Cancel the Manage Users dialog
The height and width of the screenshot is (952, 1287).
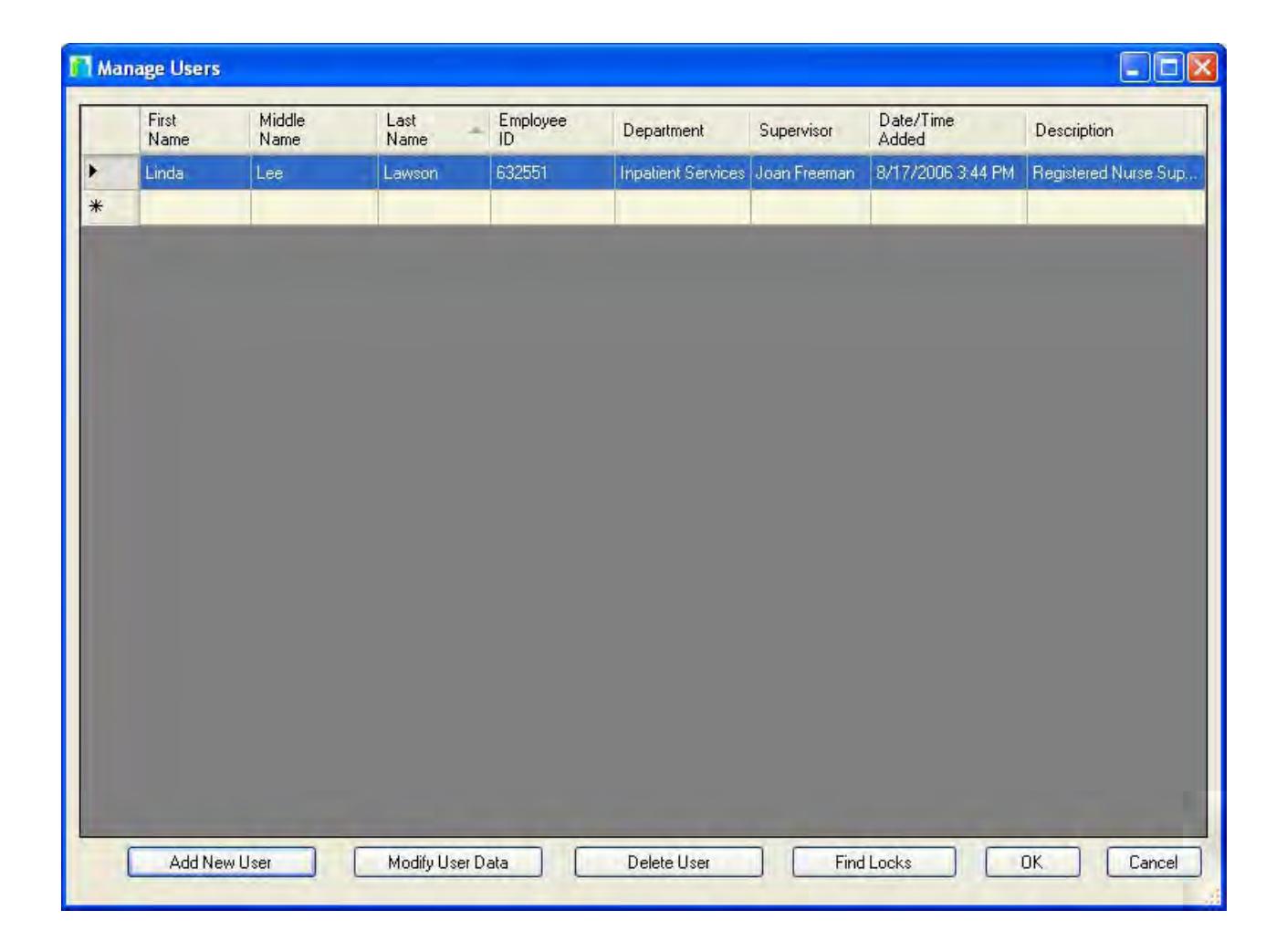click(1154, 863)
